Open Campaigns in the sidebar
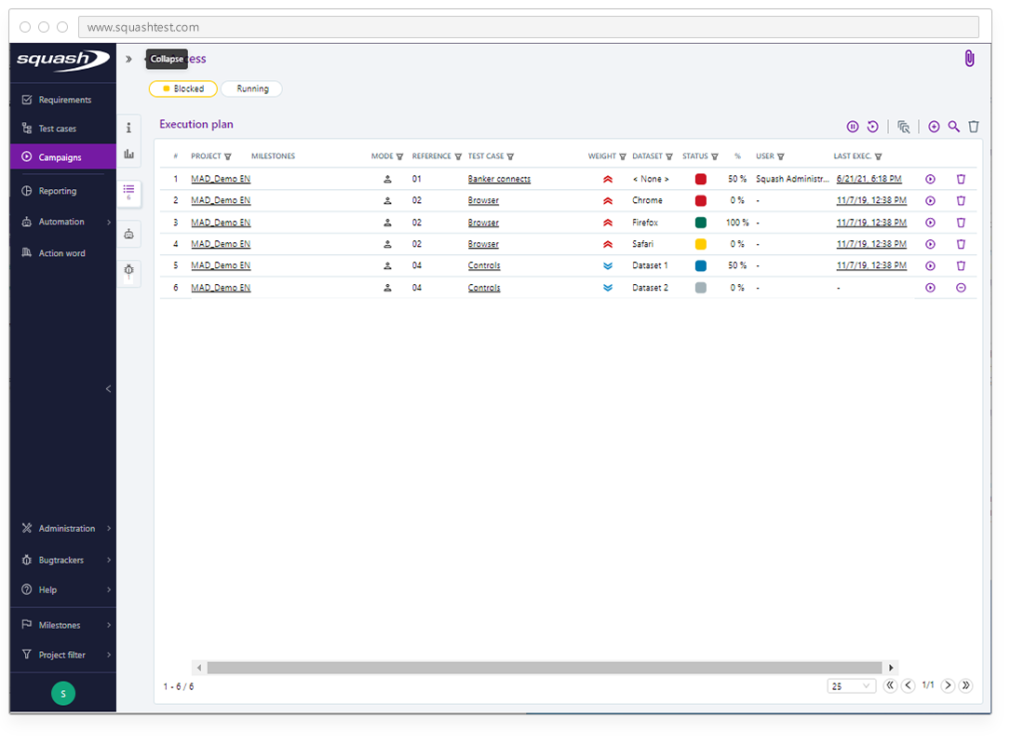The width and height of the screenshot is (1024, 745). pos(63,157)
